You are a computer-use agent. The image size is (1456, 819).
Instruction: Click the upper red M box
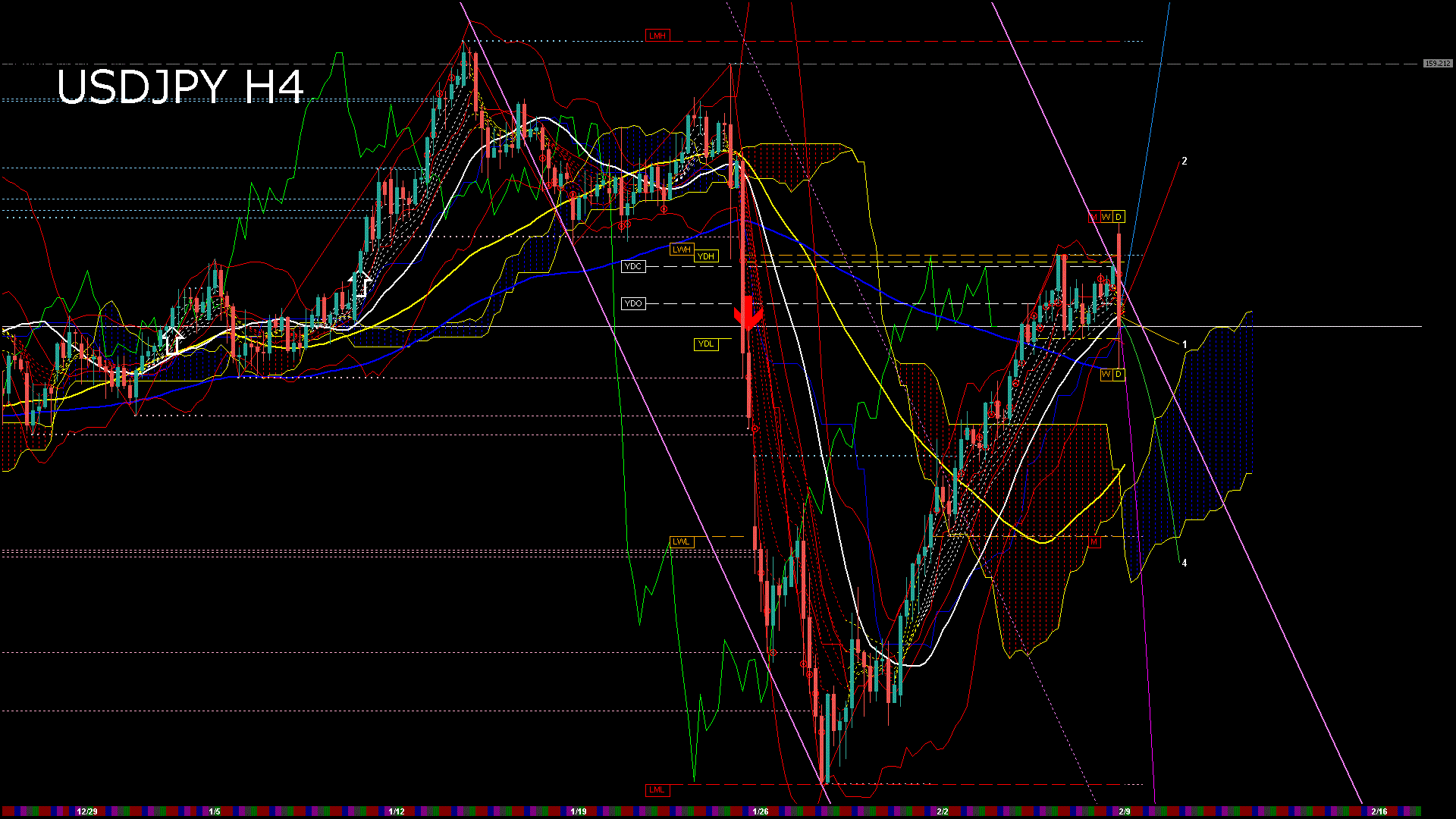1094,217
